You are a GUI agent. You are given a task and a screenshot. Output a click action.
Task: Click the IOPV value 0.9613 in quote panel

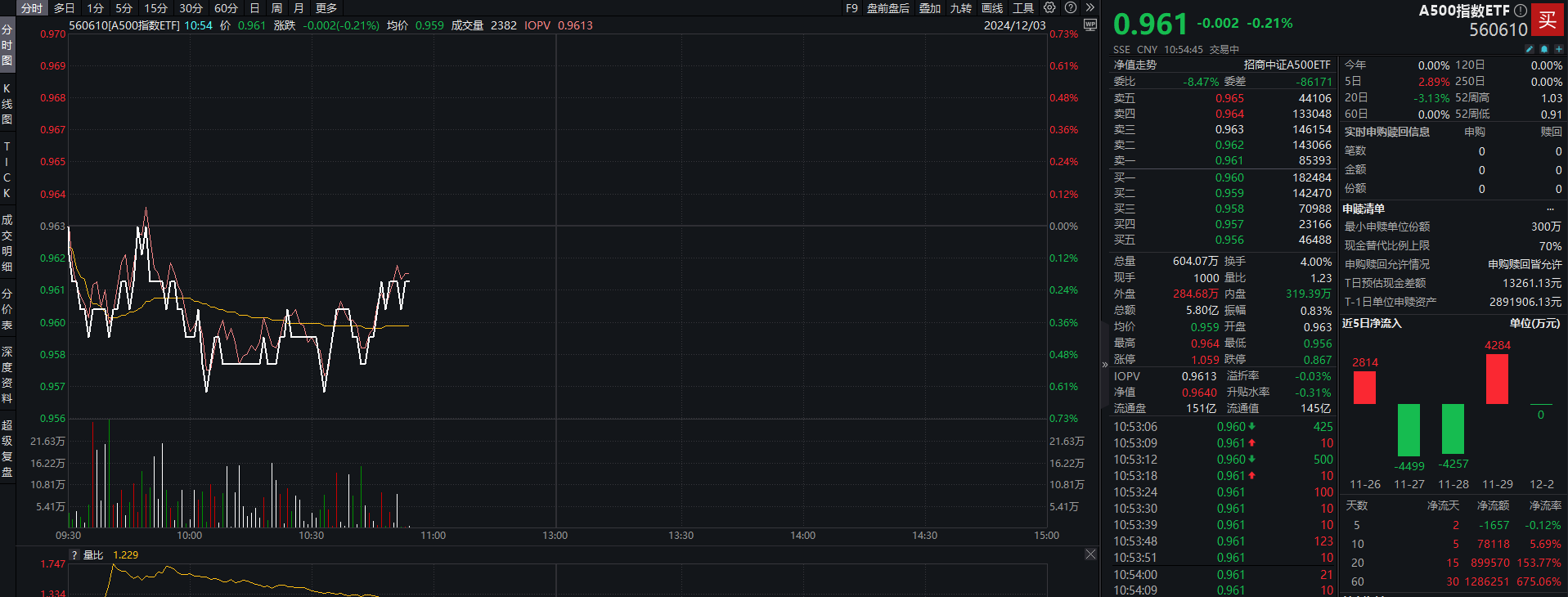pos(1199,376)
